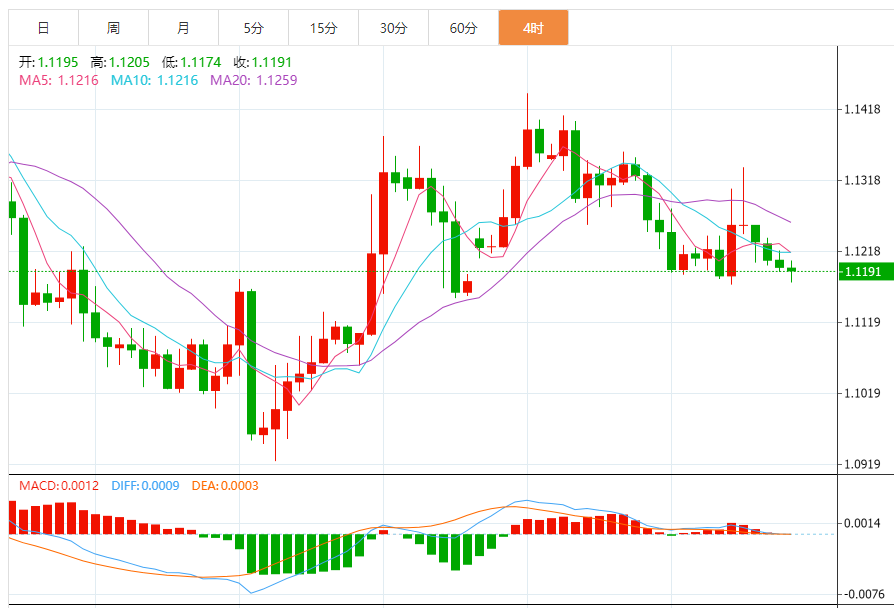Select the 周 weekly timeframe tab
The width and height of the screenshot is (894, 608).
click(x=113, y=28)
